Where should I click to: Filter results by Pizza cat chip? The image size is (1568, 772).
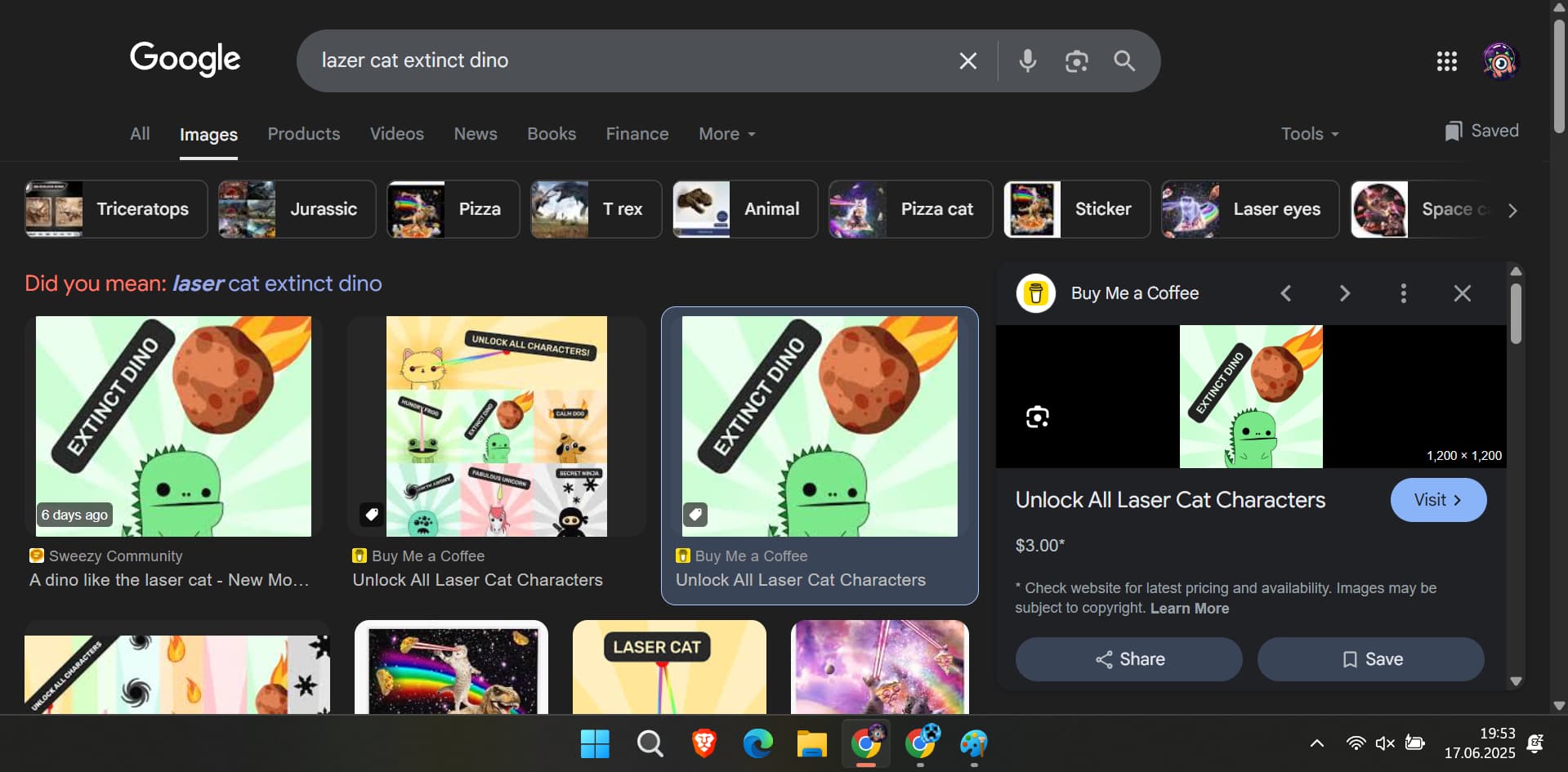coord(911,209)
